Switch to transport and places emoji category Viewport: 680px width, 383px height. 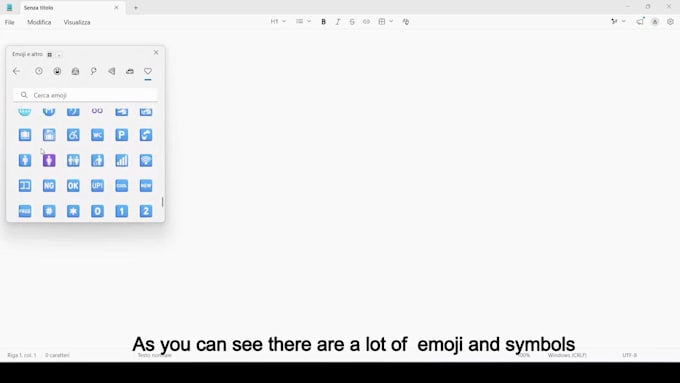click(x=130, y=71)
